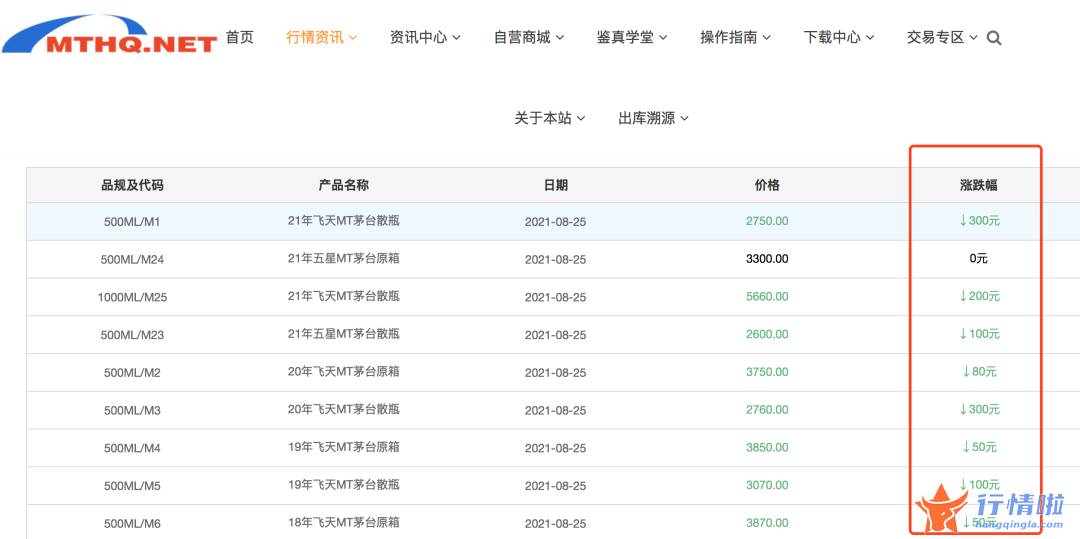
Task: Select the 500ML/M5 code cell
Action: click(132, 486)
